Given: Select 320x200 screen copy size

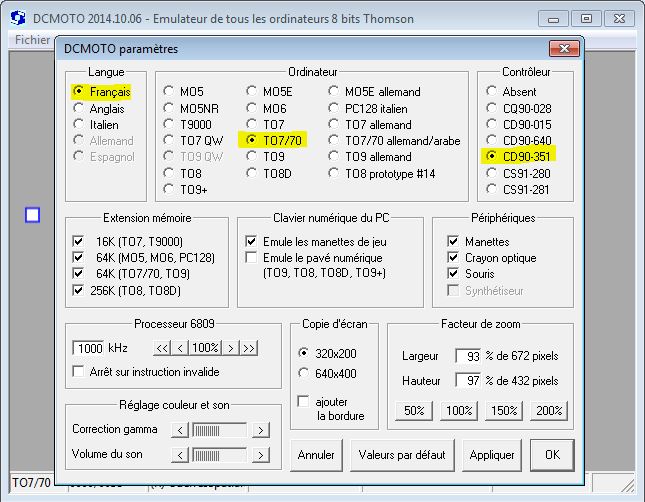Looking at the screenshot, I should pos(327,353).
